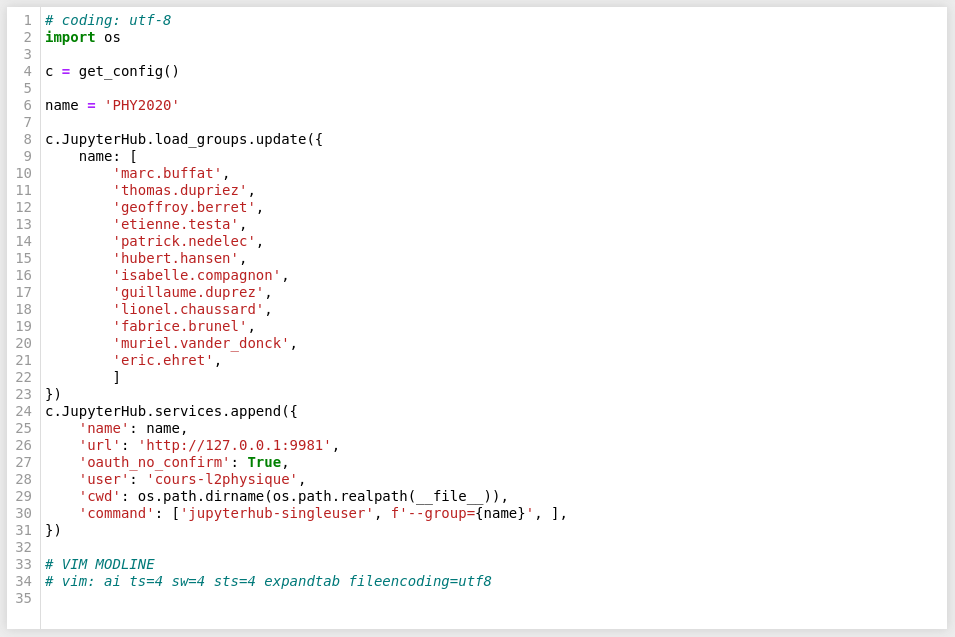Click the import keyword on line 2
The width and height of the screenshot is (955, 637).
click(x=70, y=37)
